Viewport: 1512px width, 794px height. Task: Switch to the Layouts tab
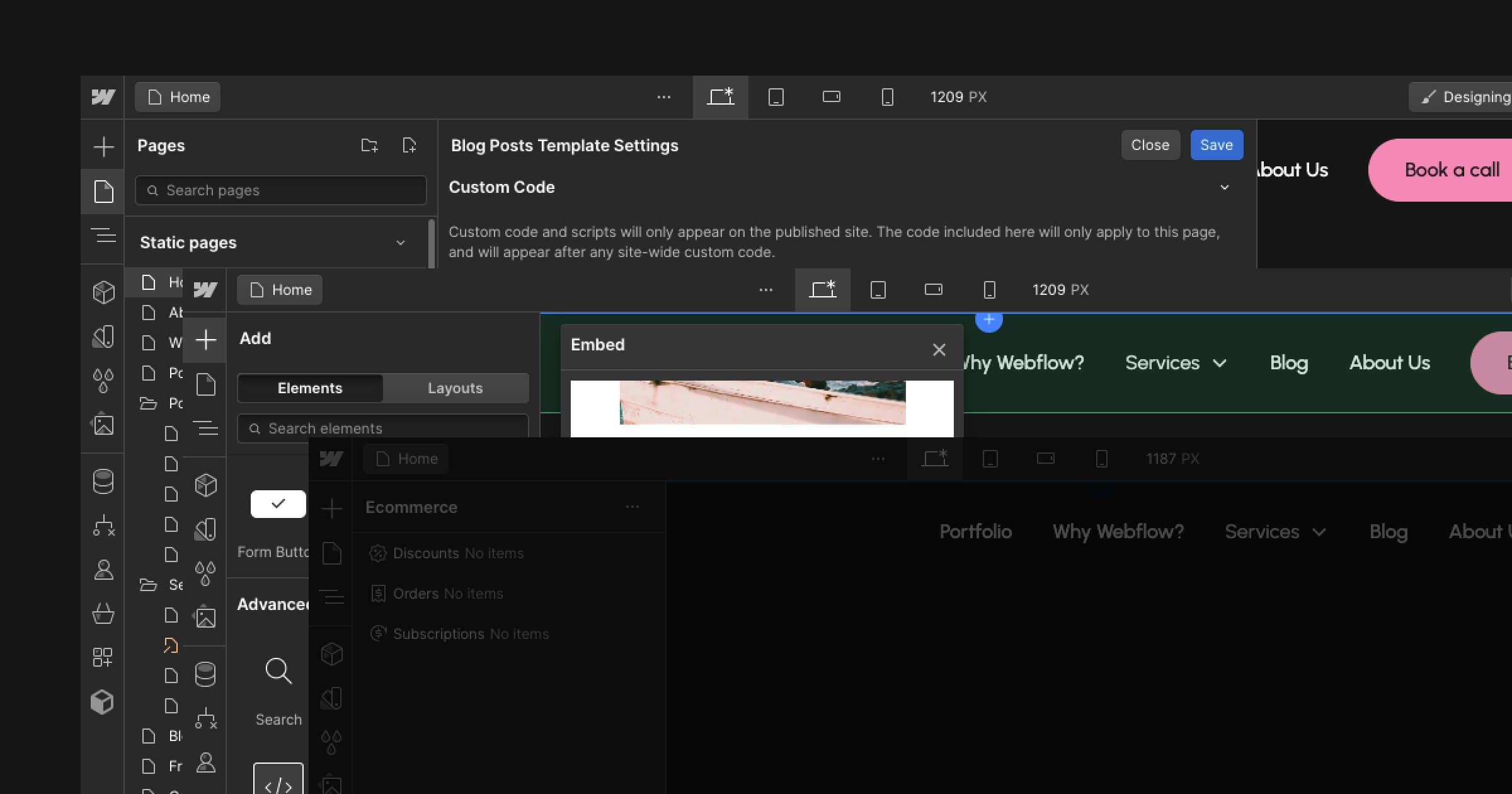(x=455, y=388)
